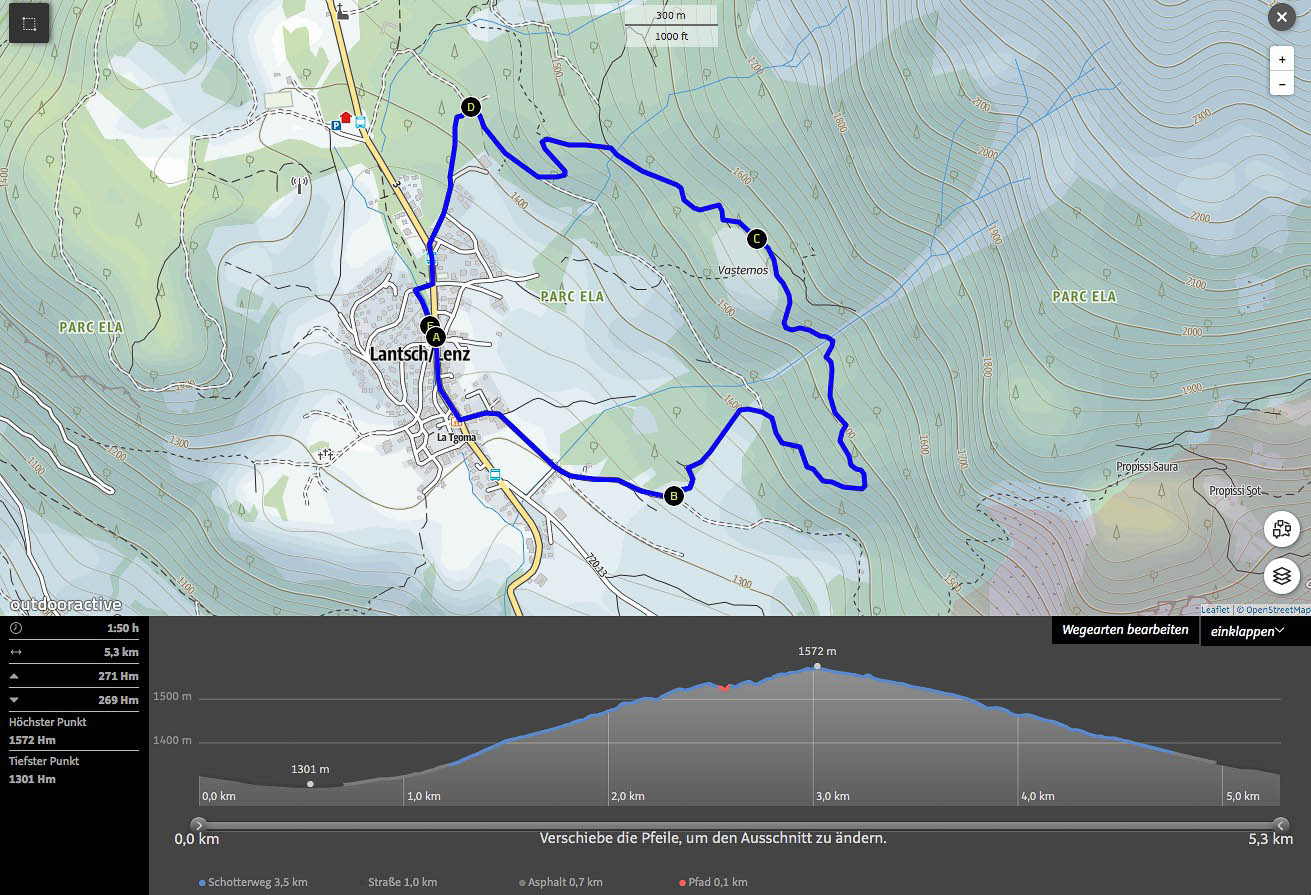This screenshot has height=895, width=1311.
Task: Toggle Schotterweg 3,5 km legend entry
Action: pyautogui.click(x=254, y=883)
